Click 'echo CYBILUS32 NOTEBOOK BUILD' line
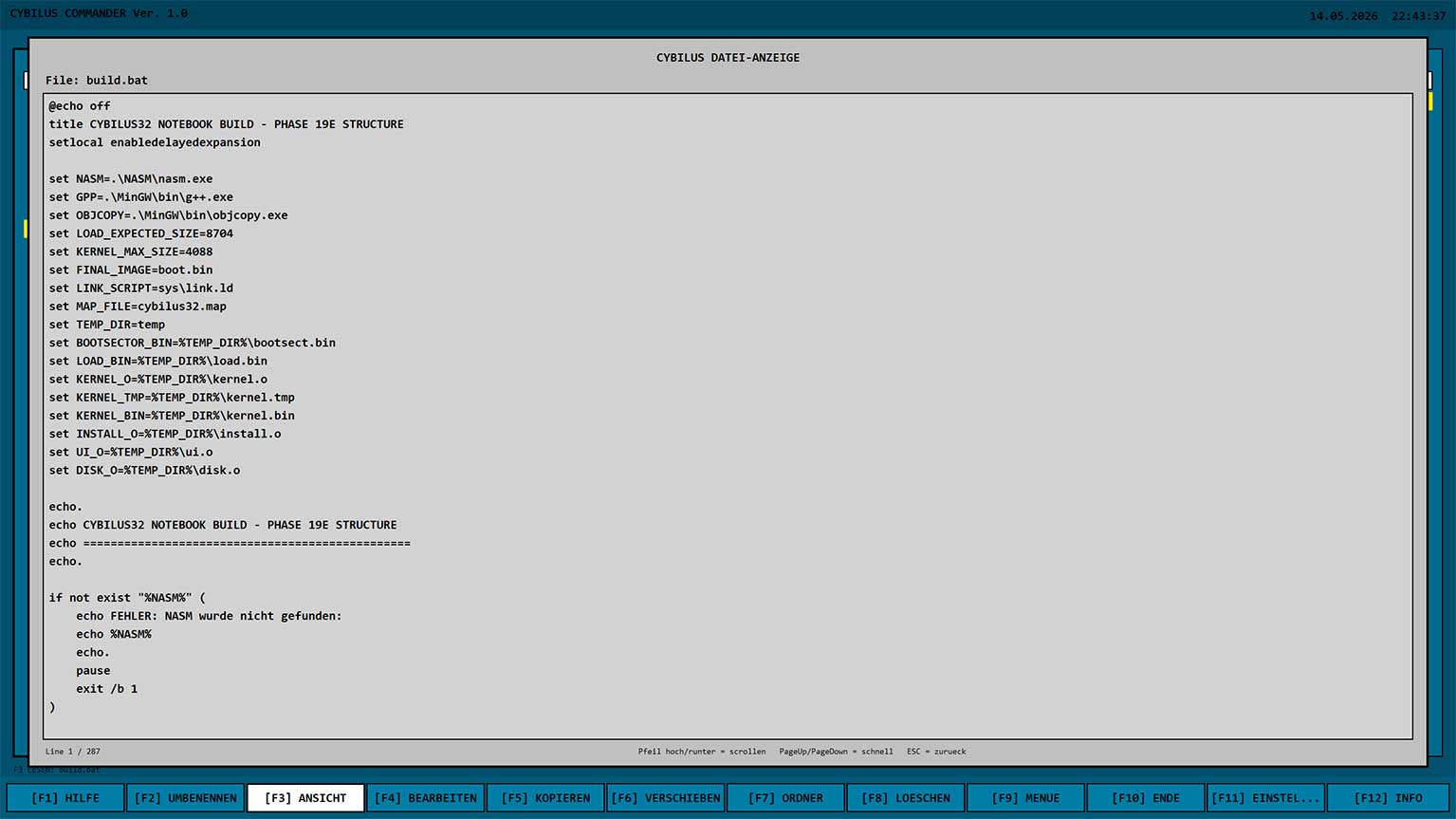The image size is (1456, 819). (223, 525)
